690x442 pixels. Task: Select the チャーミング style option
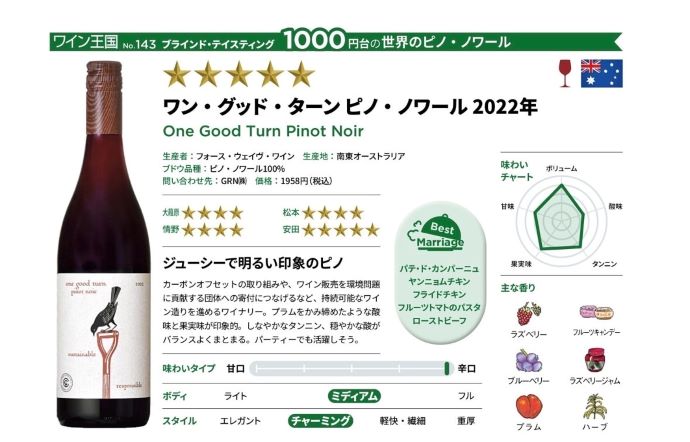coord(320,421)
